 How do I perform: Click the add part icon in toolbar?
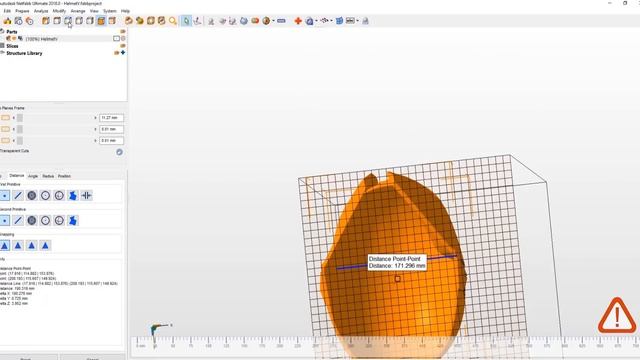(x=7, y=21)
